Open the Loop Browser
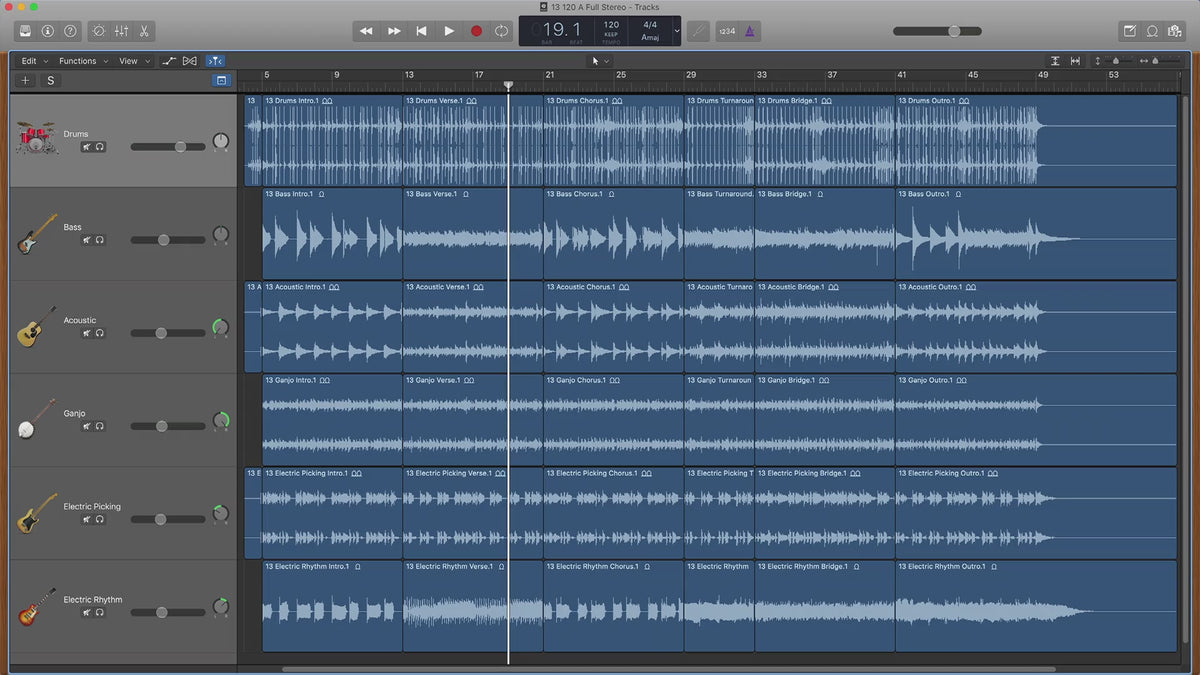 coord(1152,31)
